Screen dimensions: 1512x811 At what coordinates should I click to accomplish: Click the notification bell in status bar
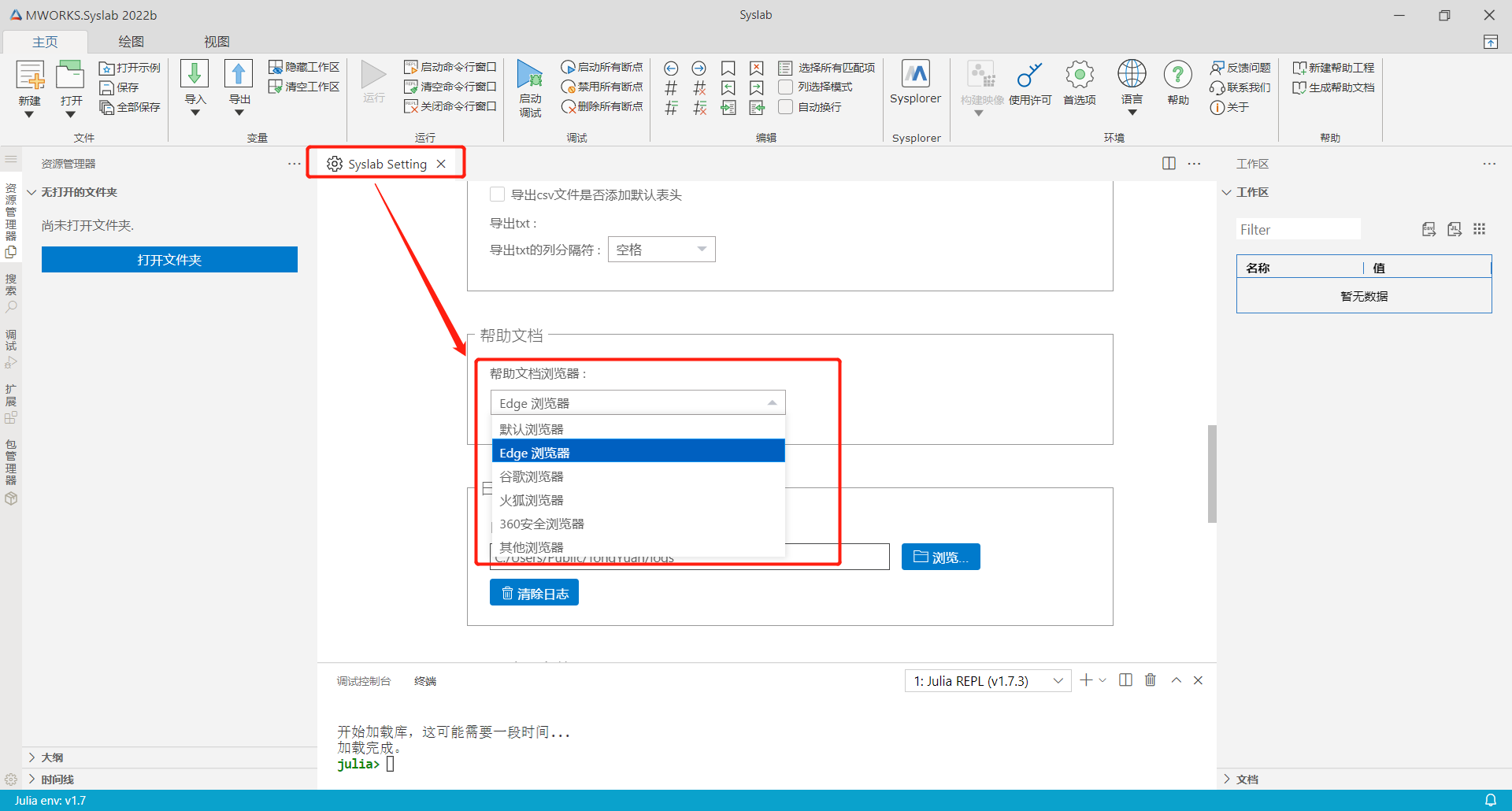(1490, 800)
